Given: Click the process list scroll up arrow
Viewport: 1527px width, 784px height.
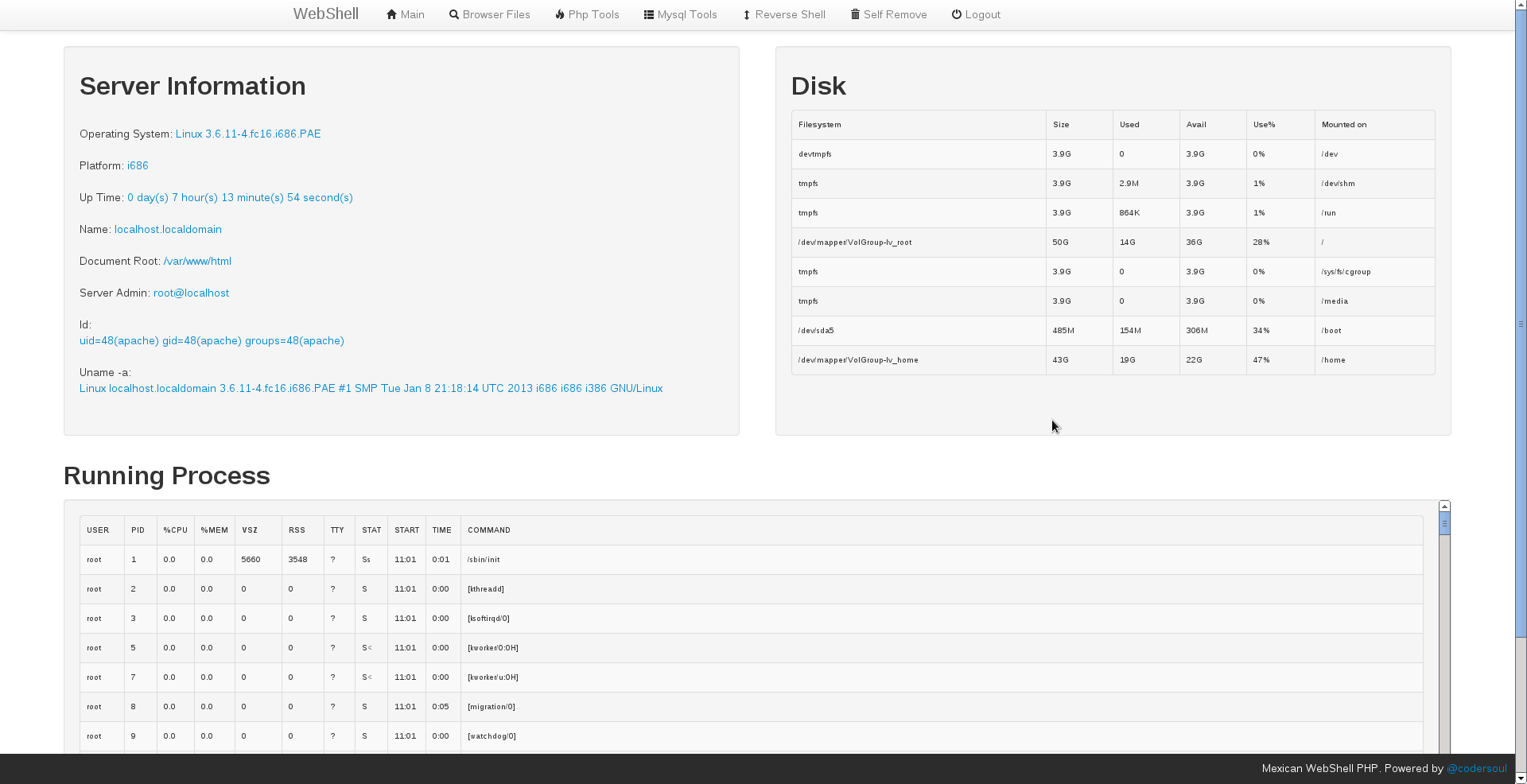Looking at the screenshot, I should click(x=1444, y=506).
